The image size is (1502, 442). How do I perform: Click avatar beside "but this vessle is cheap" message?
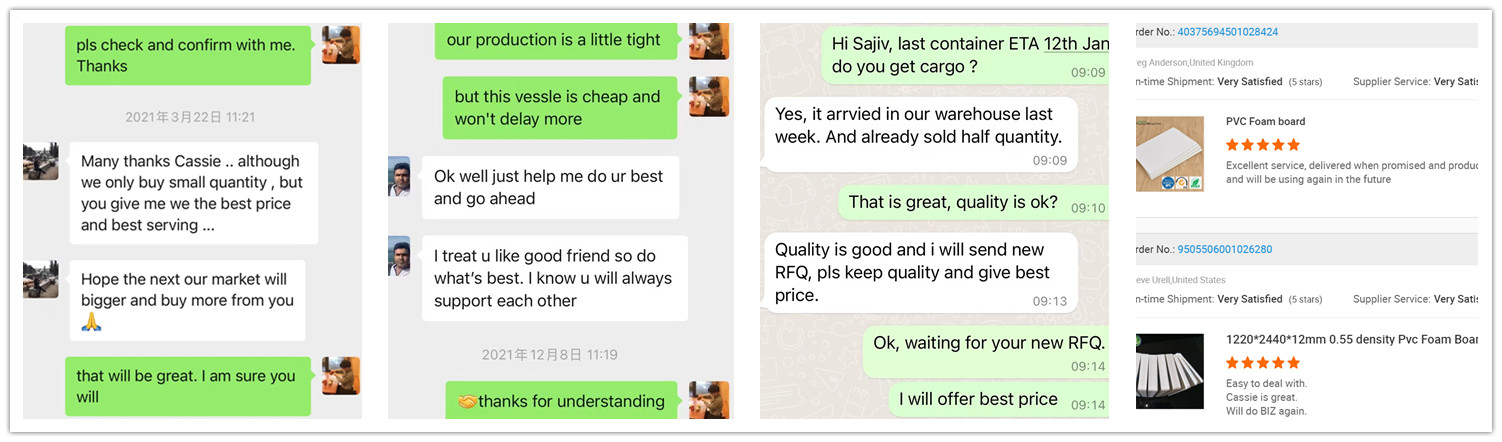tap(709, 96)
